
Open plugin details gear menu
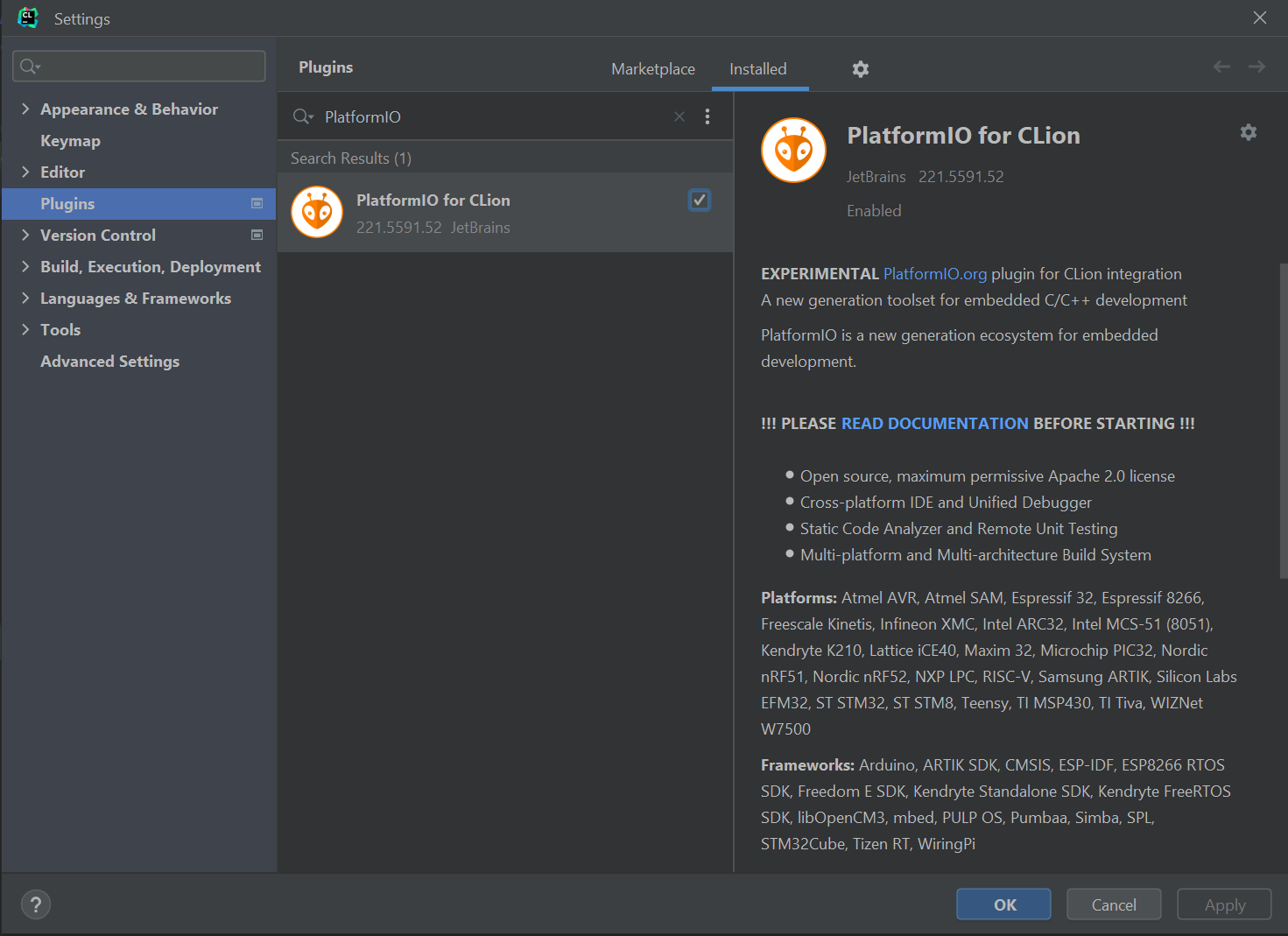[x=1249, y=132]
